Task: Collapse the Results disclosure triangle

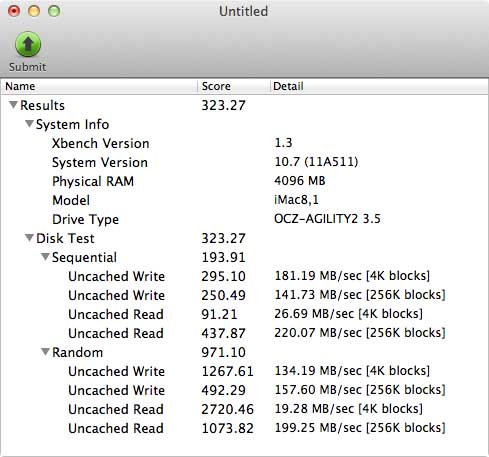Action: pos(13,105)
